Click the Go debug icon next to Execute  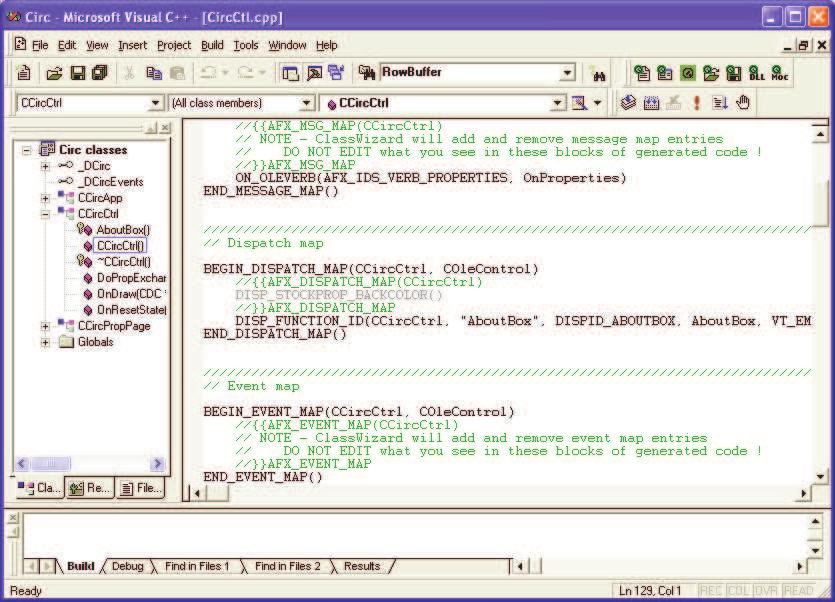(x=719, y=102)
